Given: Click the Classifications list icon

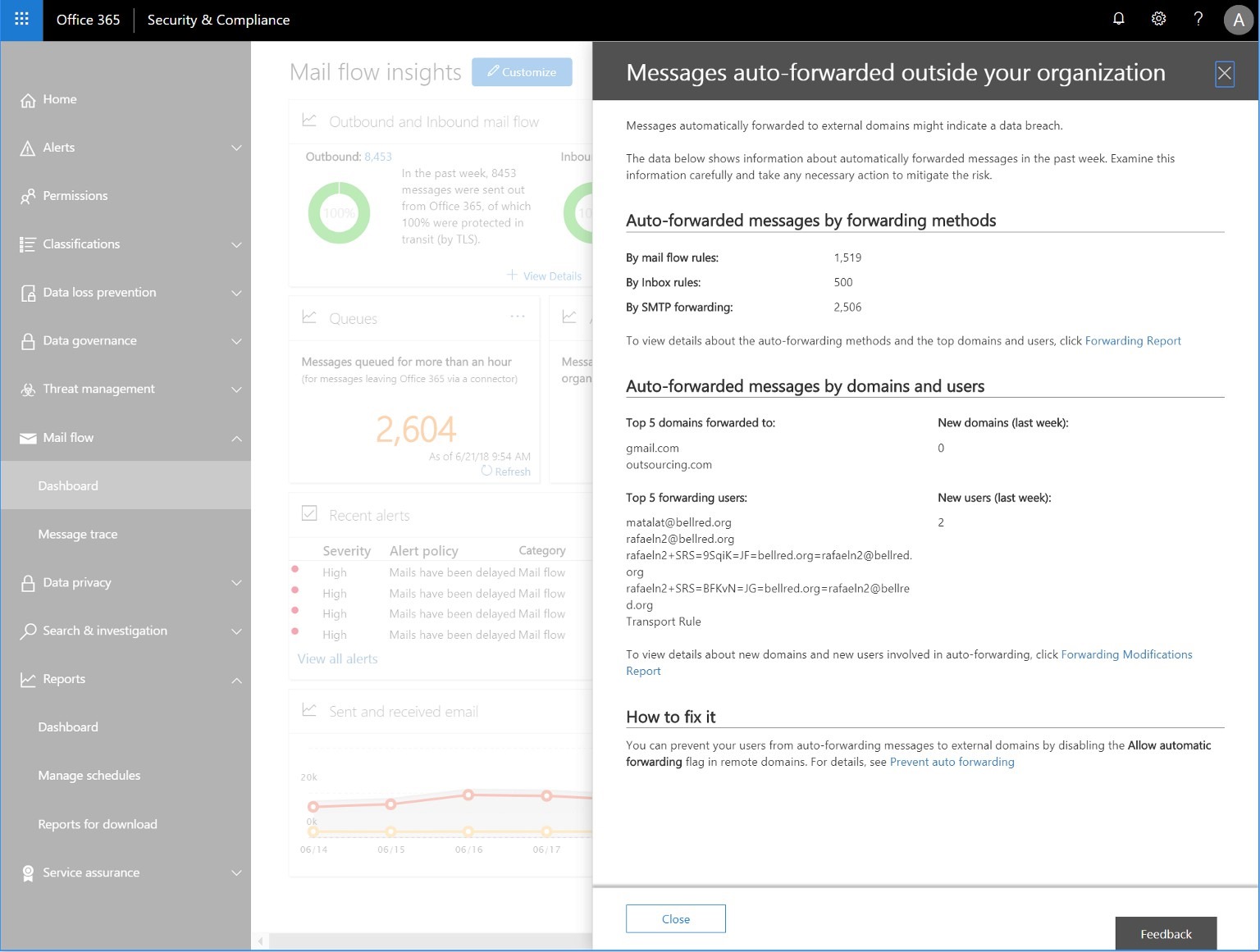Looking at the screenshot, I should click(x=28, y=244).
